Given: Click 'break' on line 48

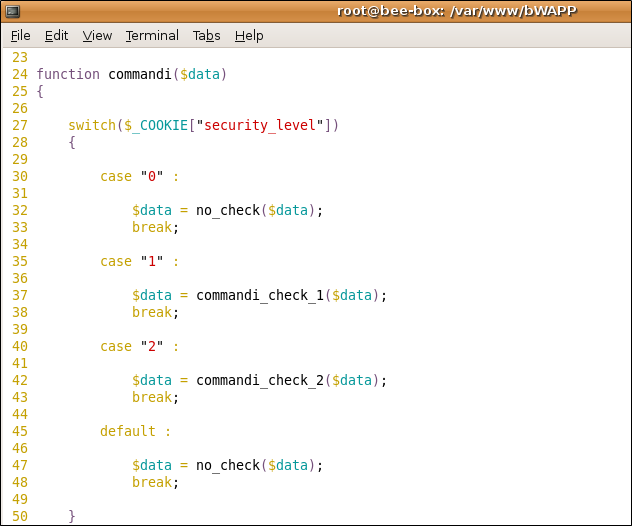Looking at the screenshot, I should (x=152, y=482).
